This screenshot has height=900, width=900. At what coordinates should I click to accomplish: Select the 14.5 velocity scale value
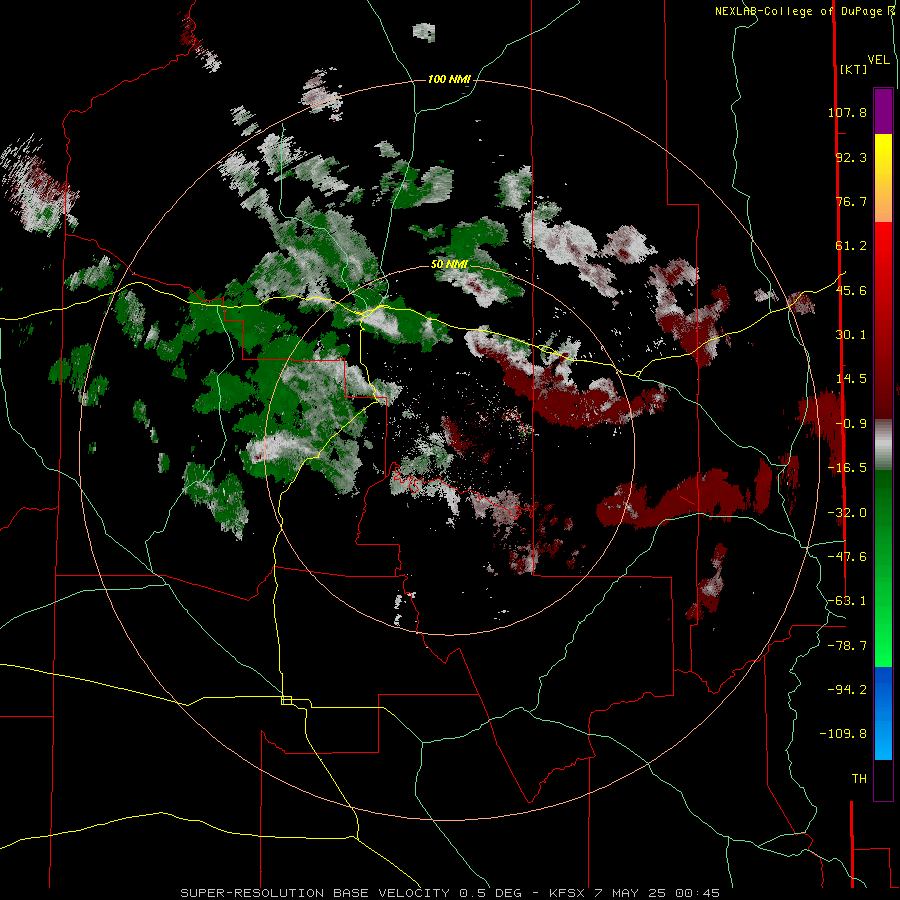click(851, 379)
